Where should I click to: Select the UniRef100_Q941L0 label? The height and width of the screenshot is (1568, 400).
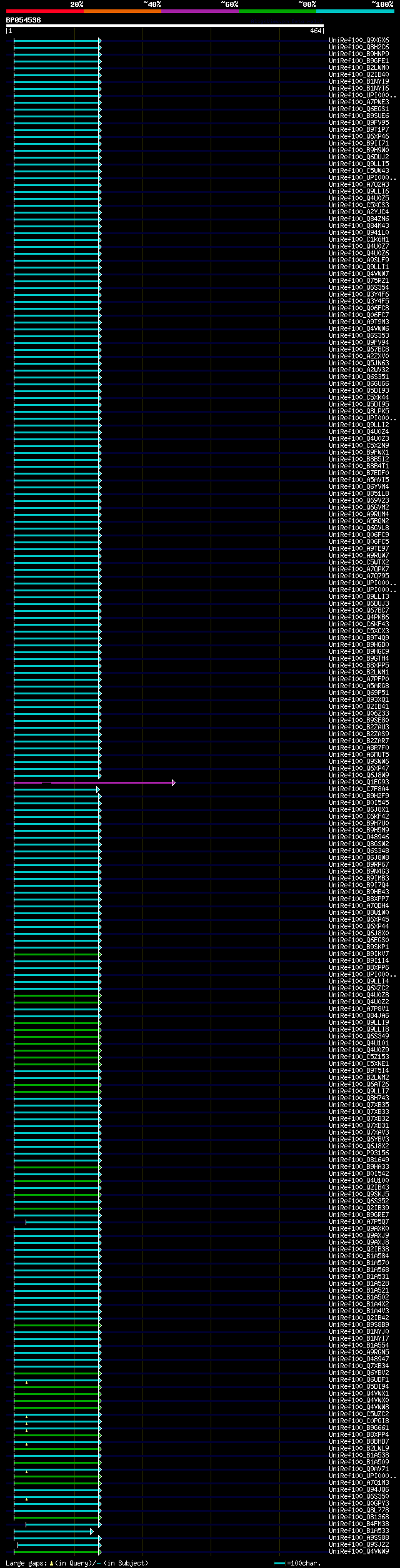359,233
